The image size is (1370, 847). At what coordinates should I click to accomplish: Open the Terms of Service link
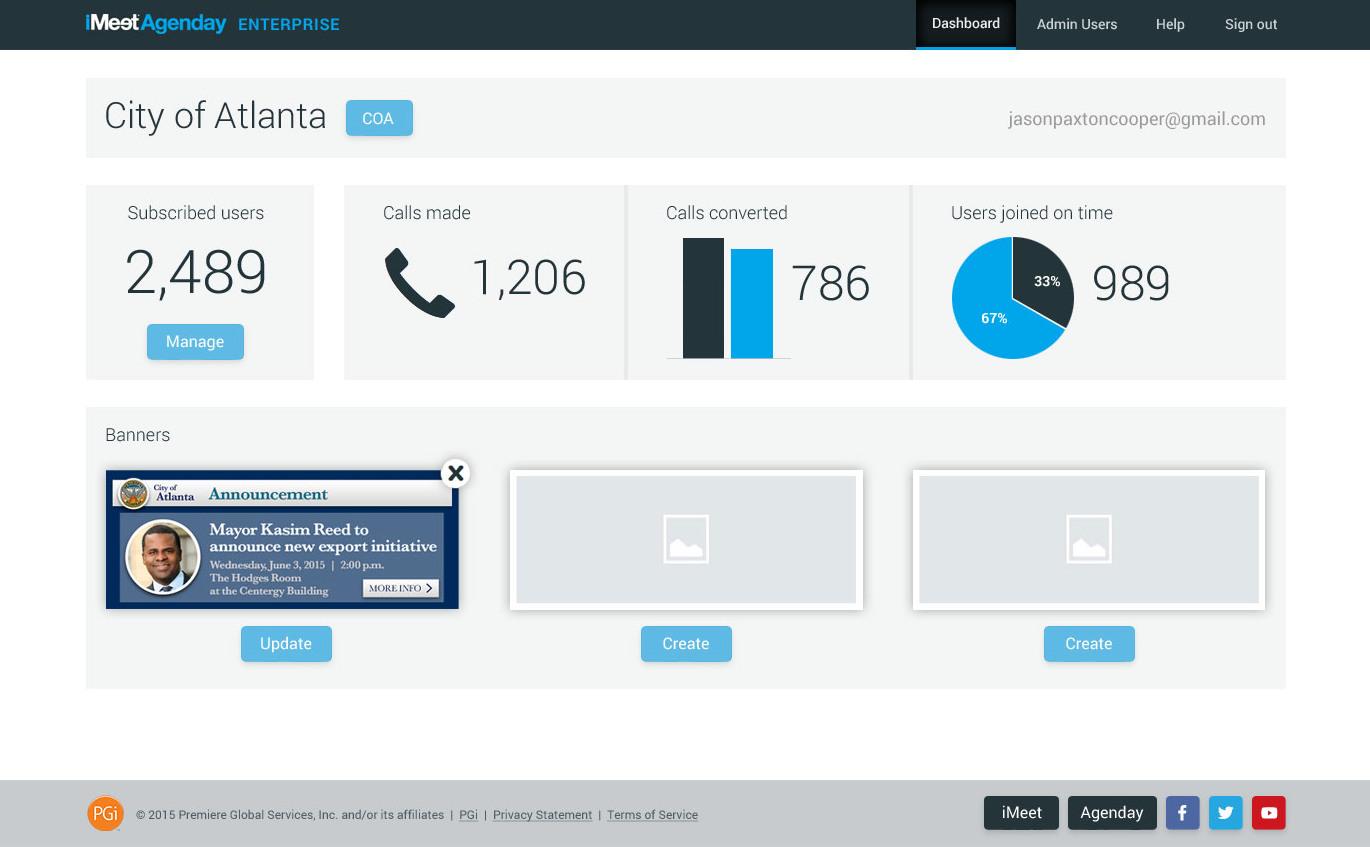(652, 815)
